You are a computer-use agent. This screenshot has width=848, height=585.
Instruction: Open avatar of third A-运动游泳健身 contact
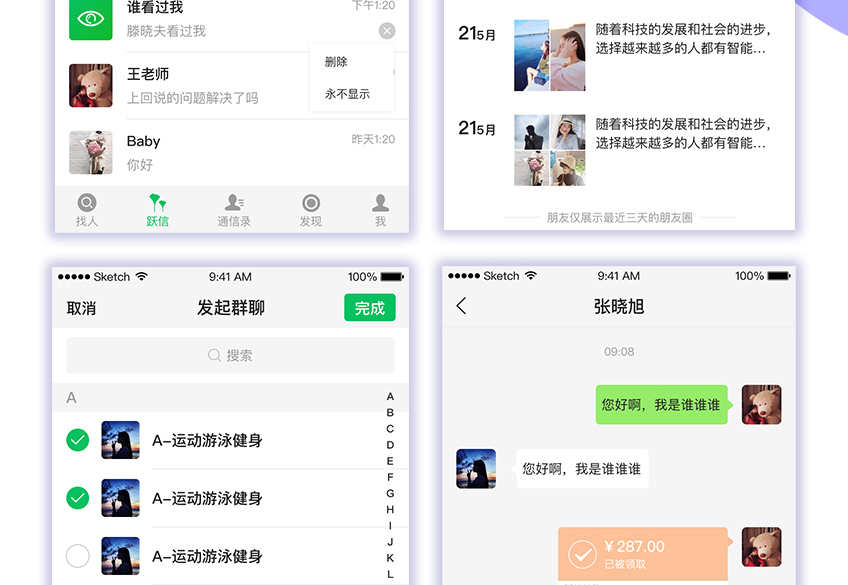point(121,556)
